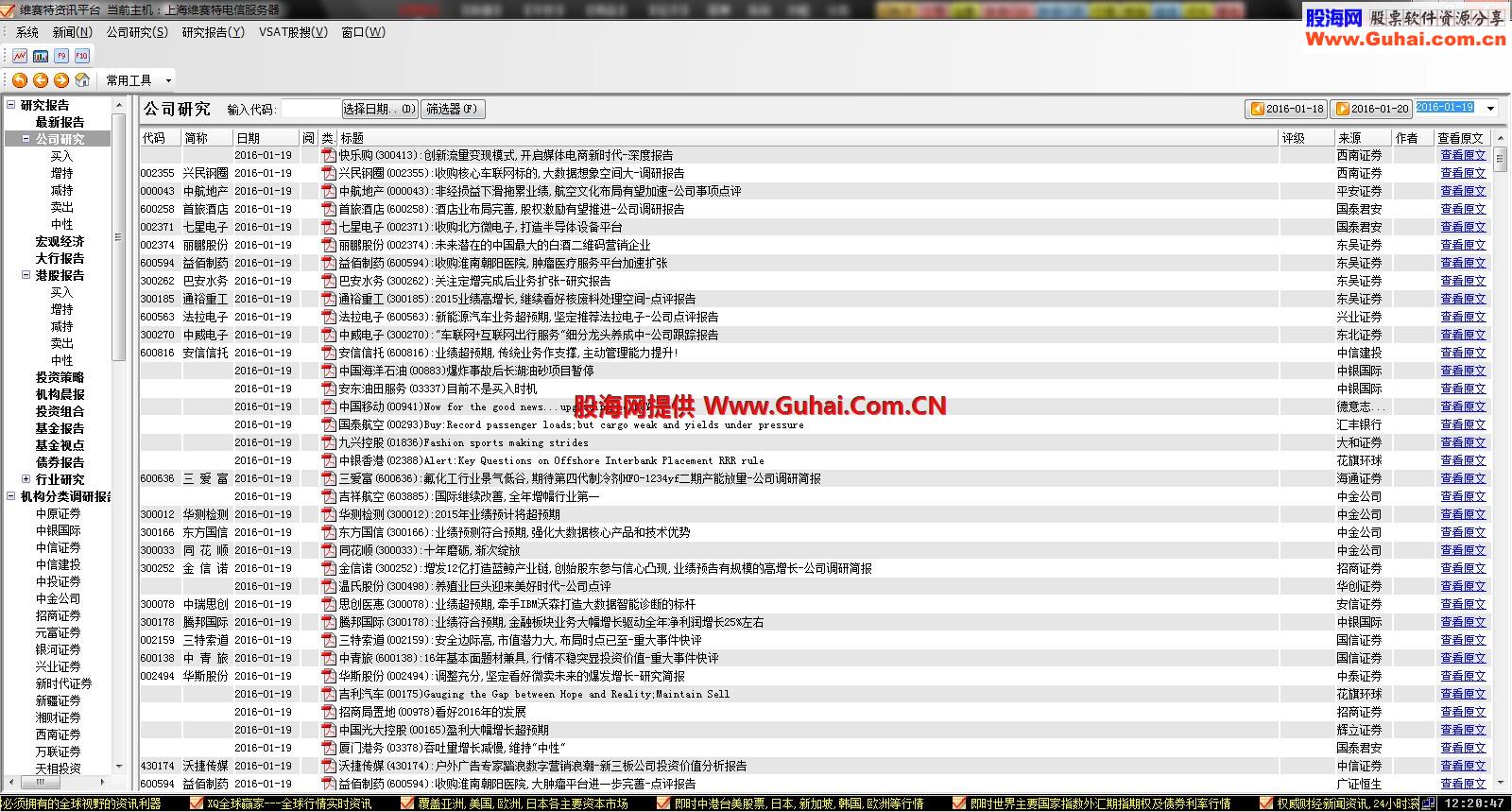Open PDF icon for 中威电子(300270) report
Screen dimensions: 1512x812
pyautogui.click(x=329, y=335)
